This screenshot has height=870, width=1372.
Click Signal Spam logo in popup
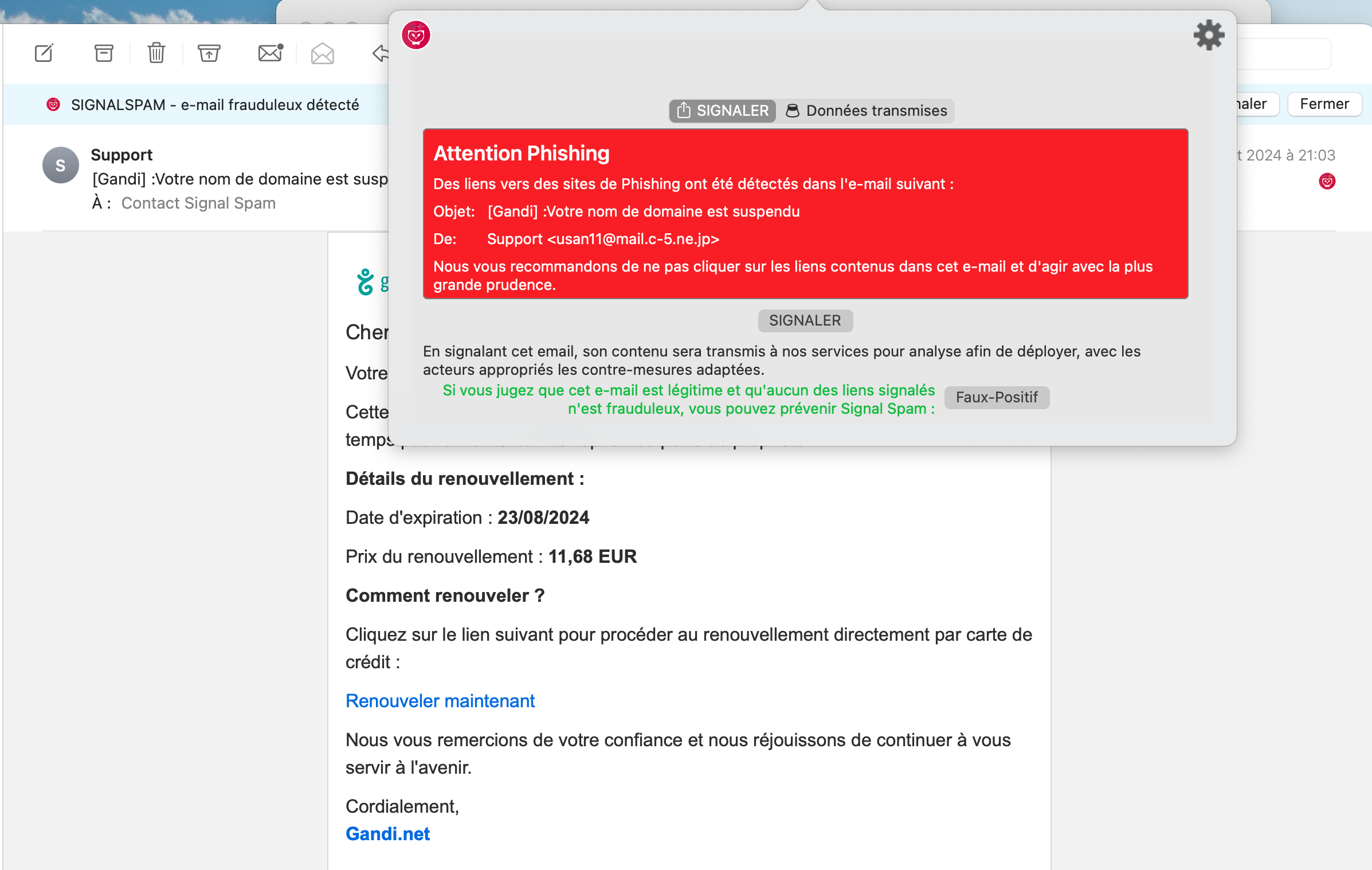click(x=416, y=36)
